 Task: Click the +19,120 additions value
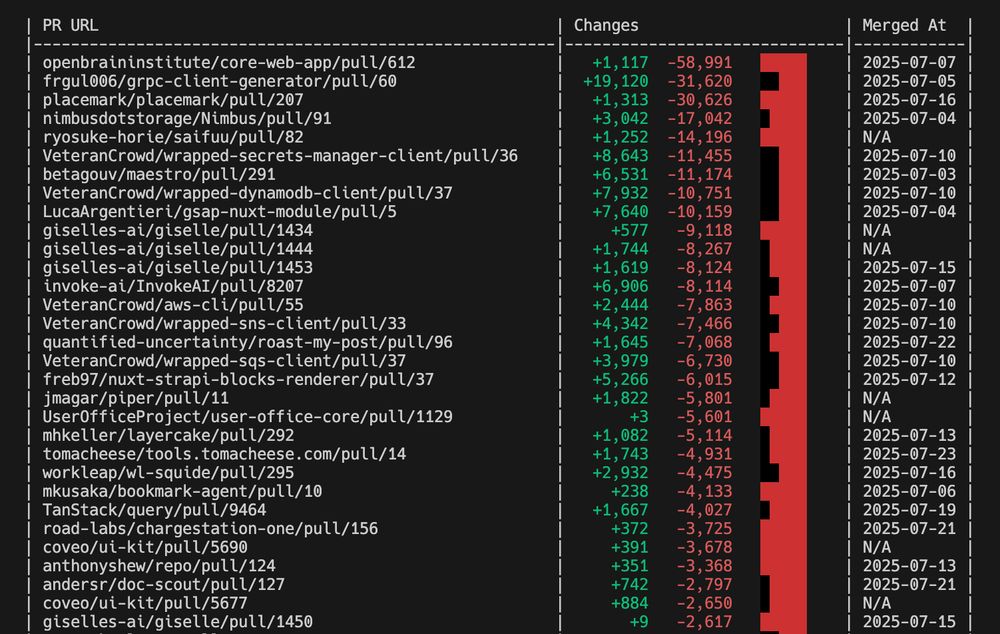615,81
